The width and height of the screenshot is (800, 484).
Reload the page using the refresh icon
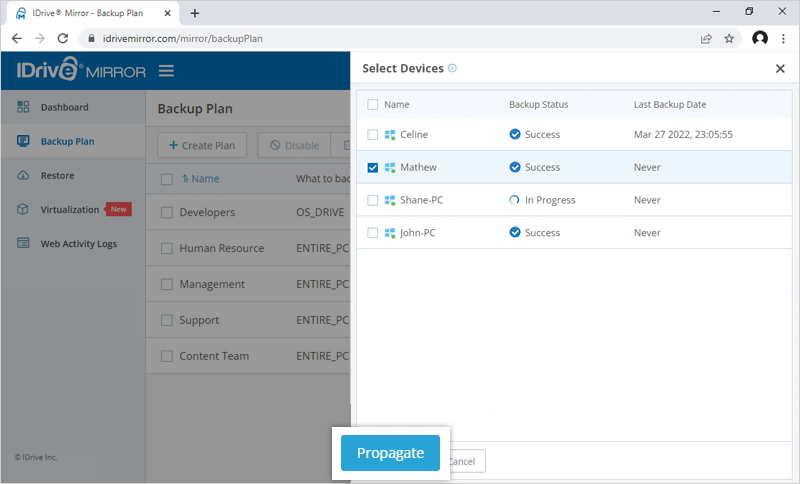pos(63,38)
